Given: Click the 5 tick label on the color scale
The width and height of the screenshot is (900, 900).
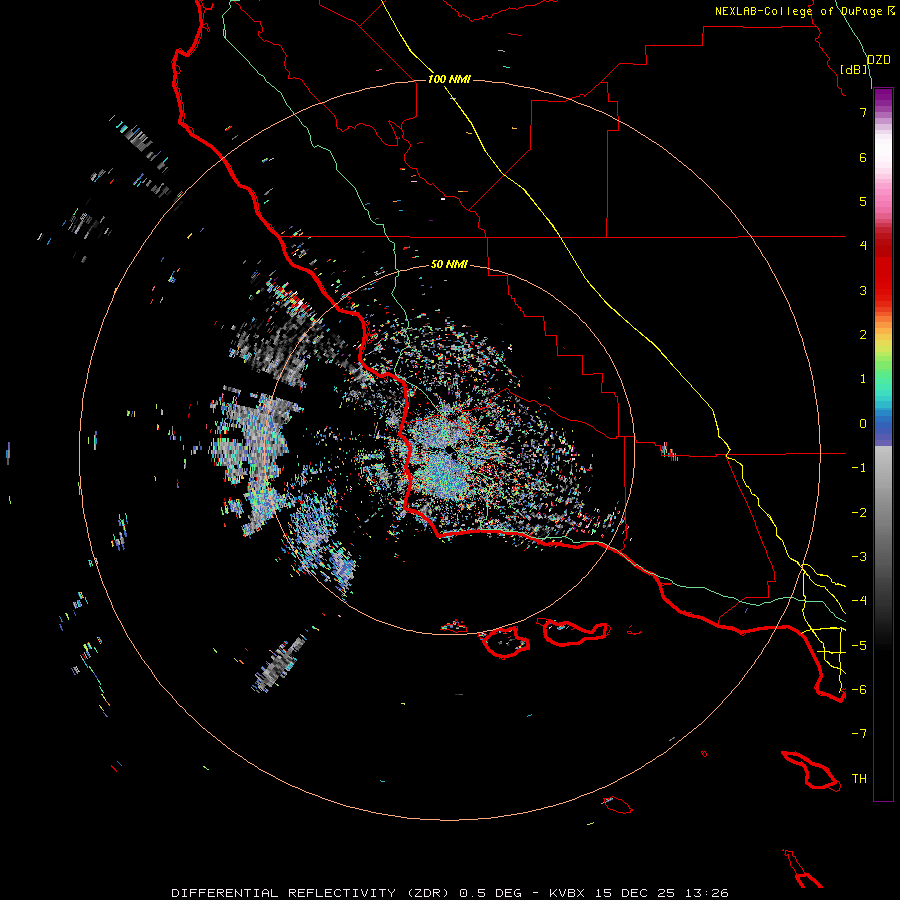Looking at the screenshot, I should pos(863,201).
